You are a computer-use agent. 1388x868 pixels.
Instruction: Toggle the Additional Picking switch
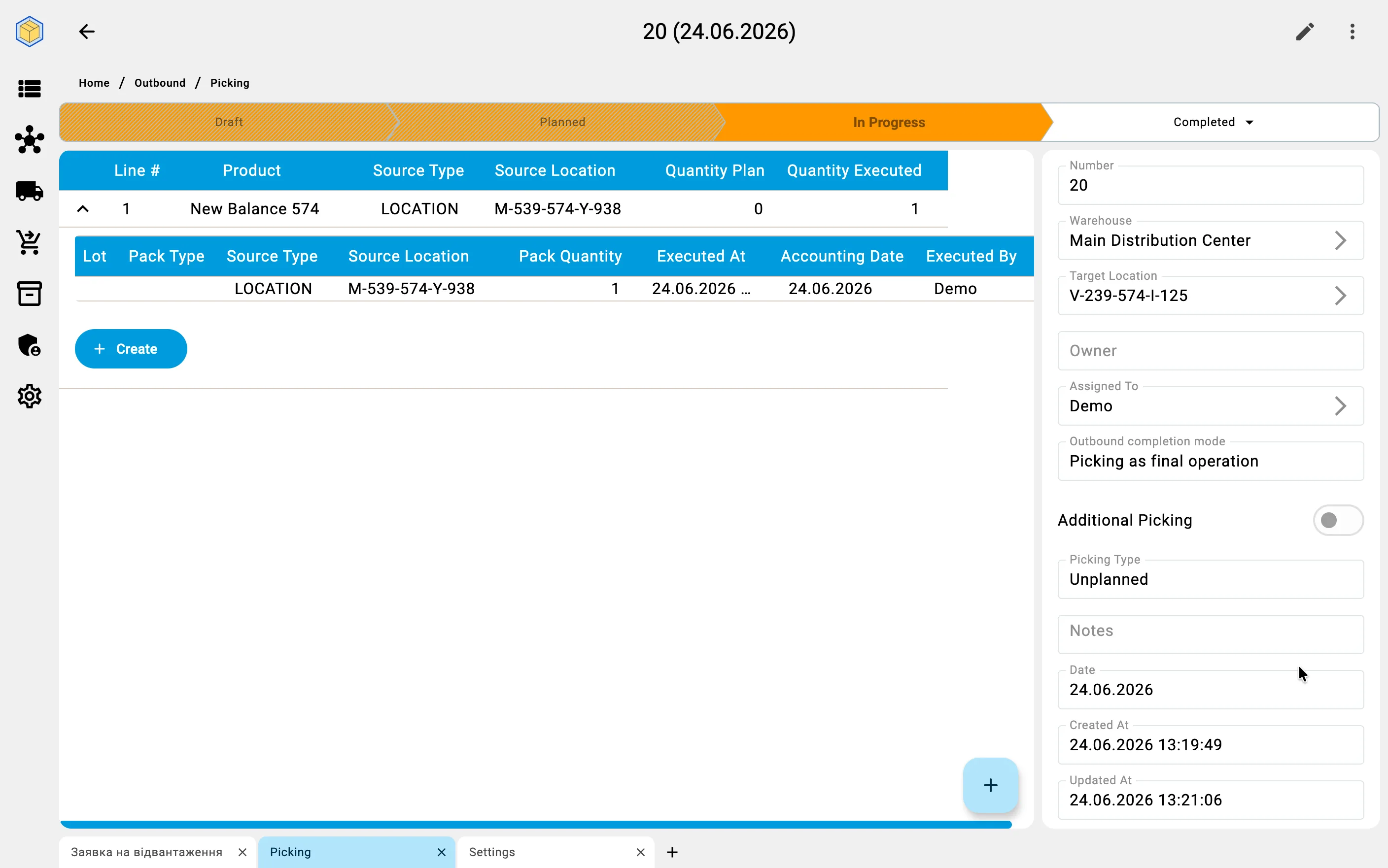coord(1338,520)
